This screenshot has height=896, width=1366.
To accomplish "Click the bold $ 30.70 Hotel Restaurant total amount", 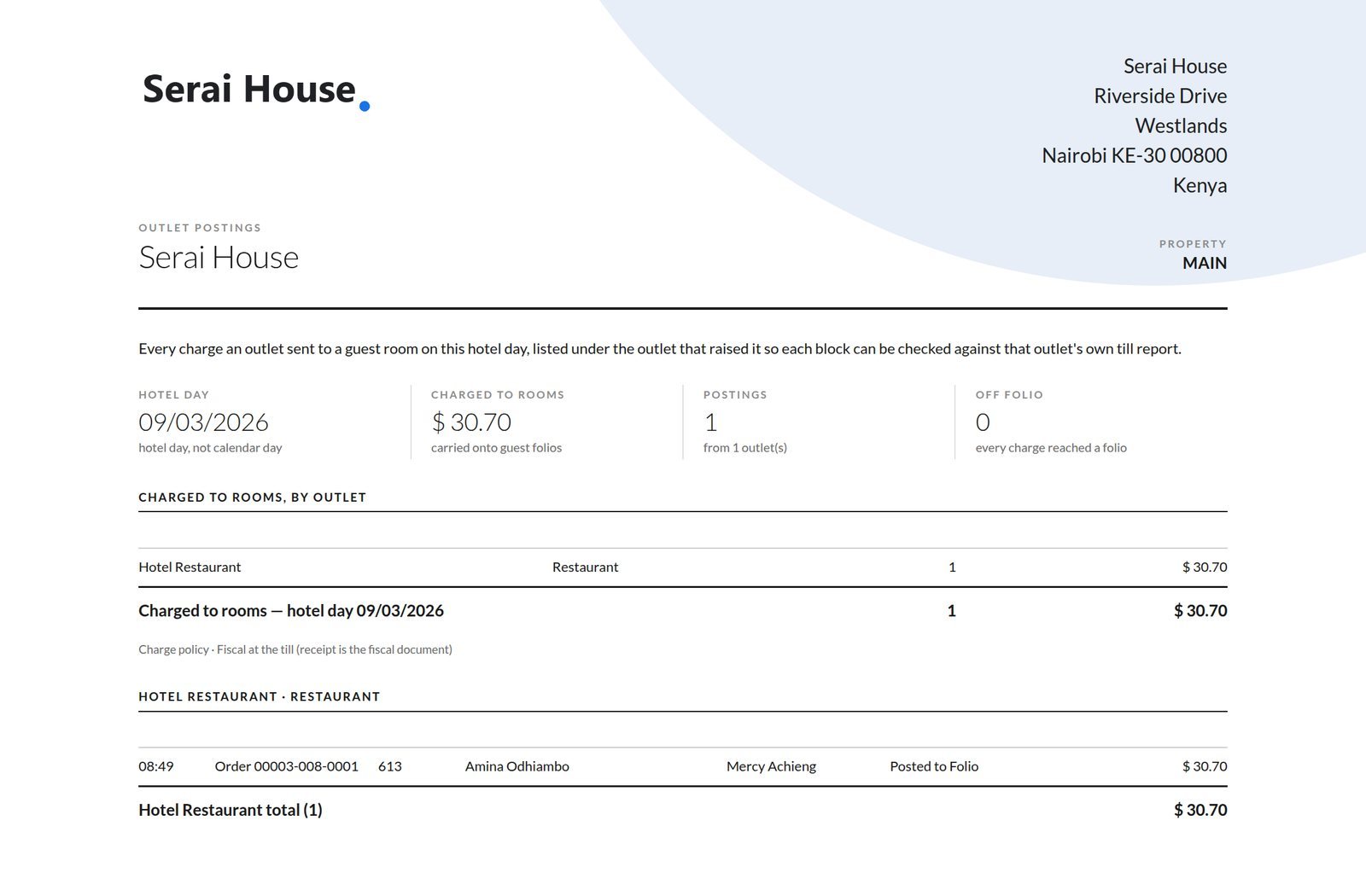I will point(1200,811).
